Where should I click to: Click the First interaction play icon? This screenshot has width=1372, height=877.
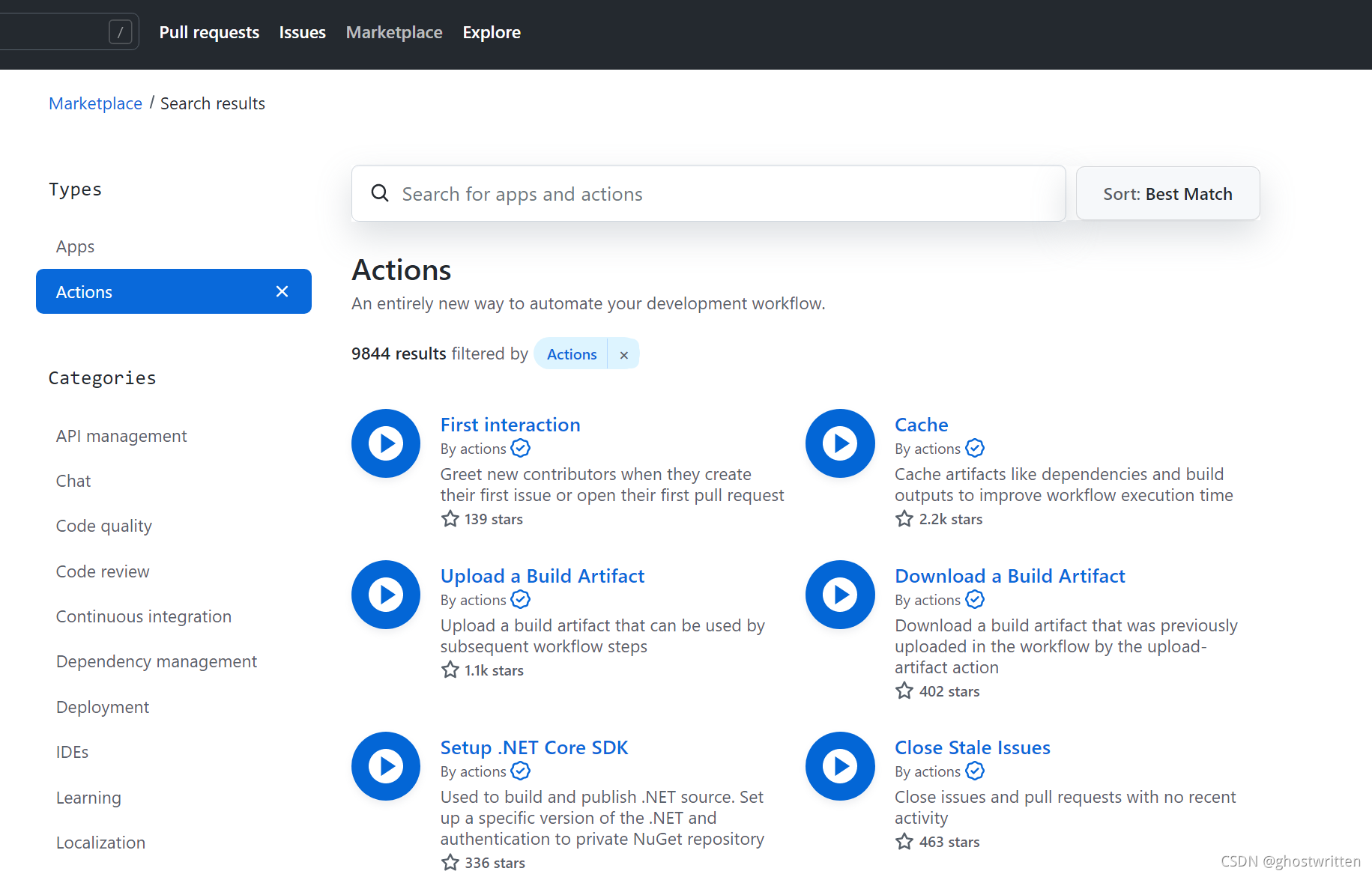click(x=386, y=443)
